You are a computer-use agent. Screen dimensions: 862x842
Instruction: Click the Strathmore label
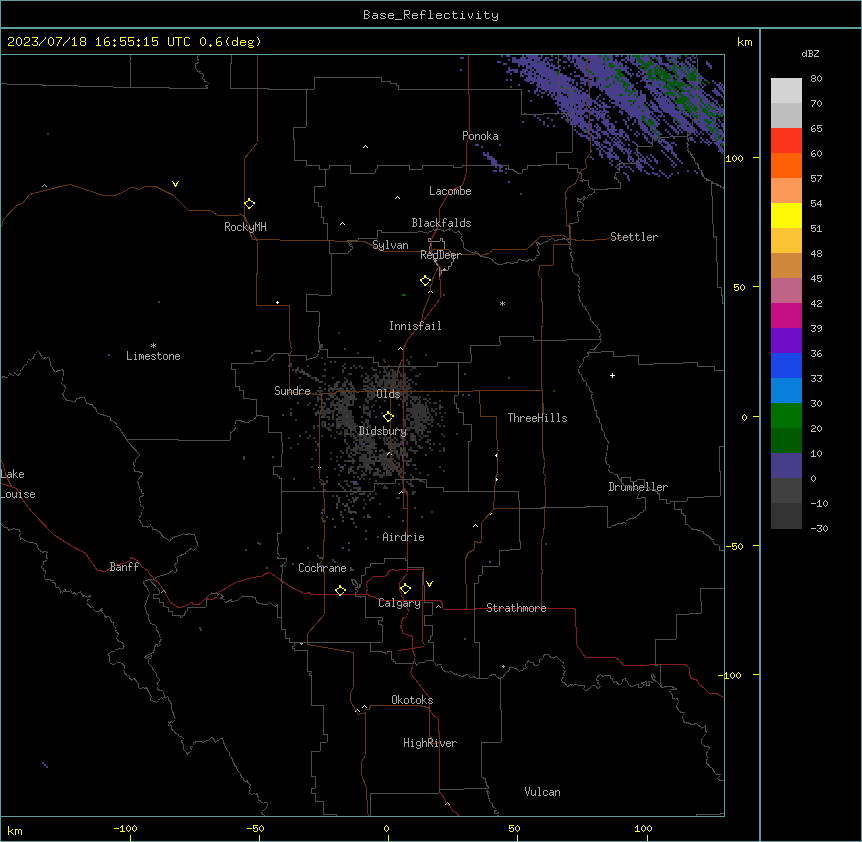pyautogui.click(x=516, y=608)
